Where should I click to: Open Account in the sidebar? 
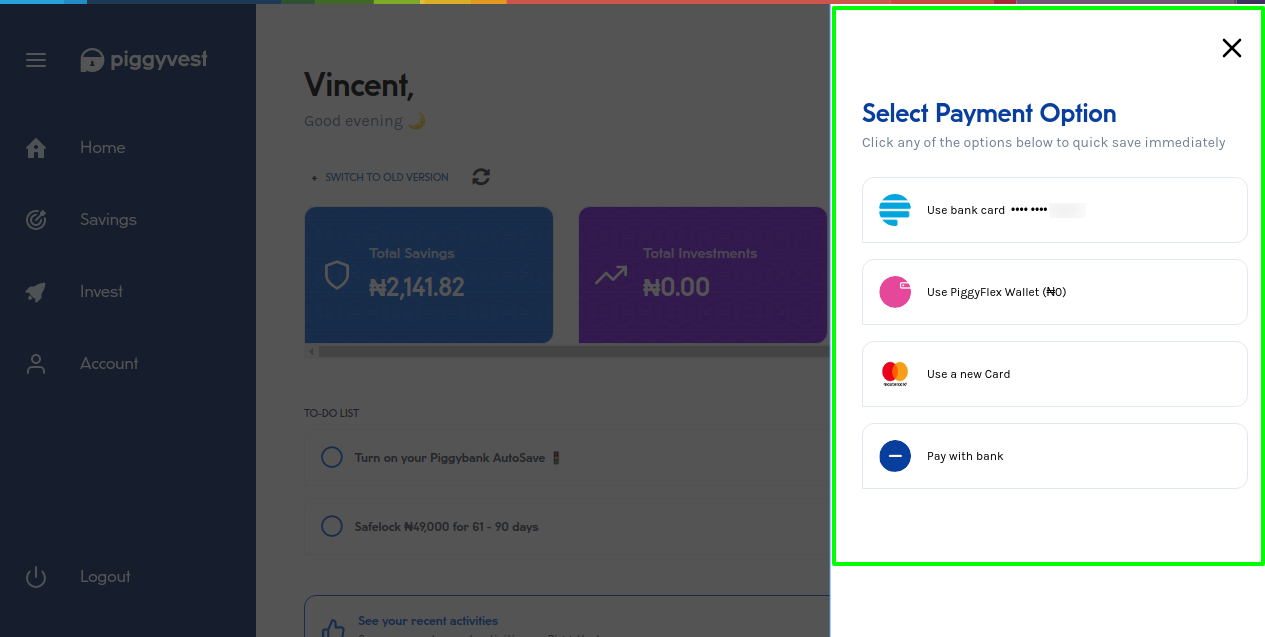[x=109, y=364]
